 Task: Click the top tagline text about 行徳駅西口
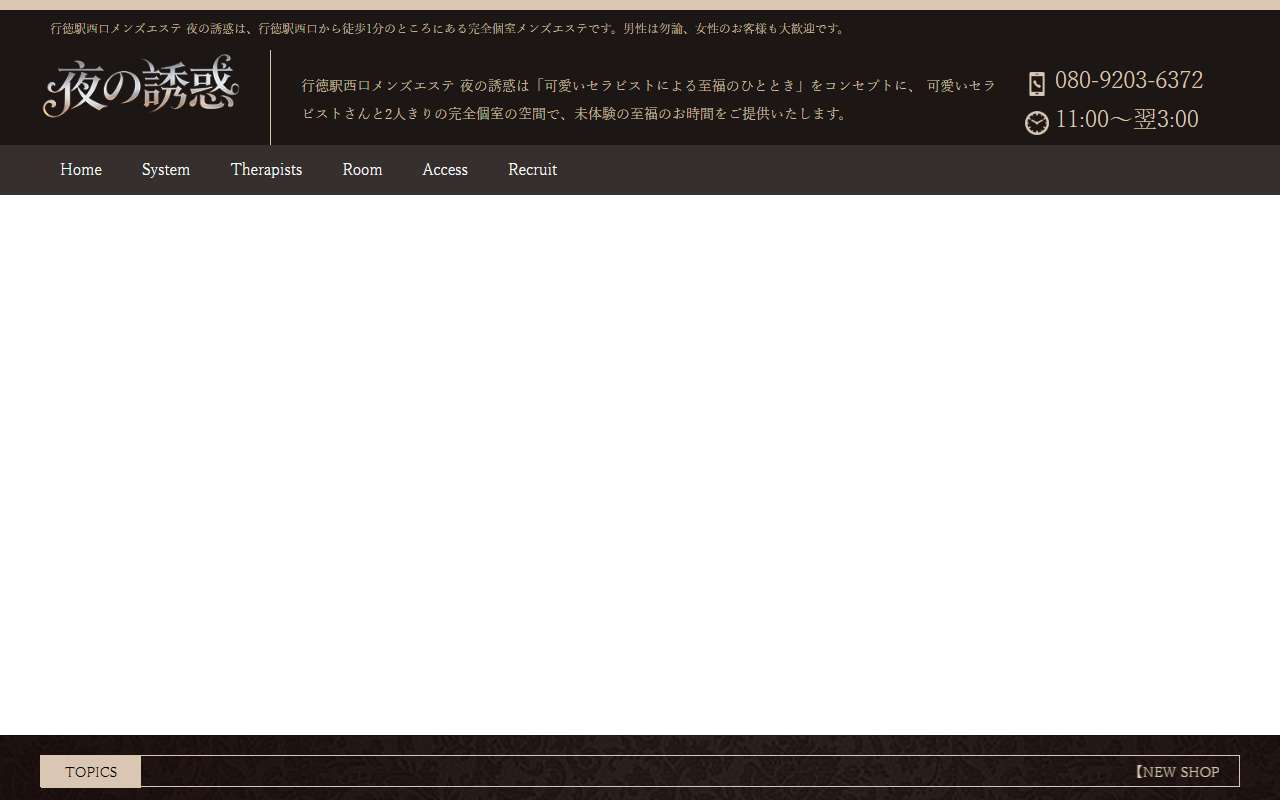pyautogui.click(x=448, y=29)
